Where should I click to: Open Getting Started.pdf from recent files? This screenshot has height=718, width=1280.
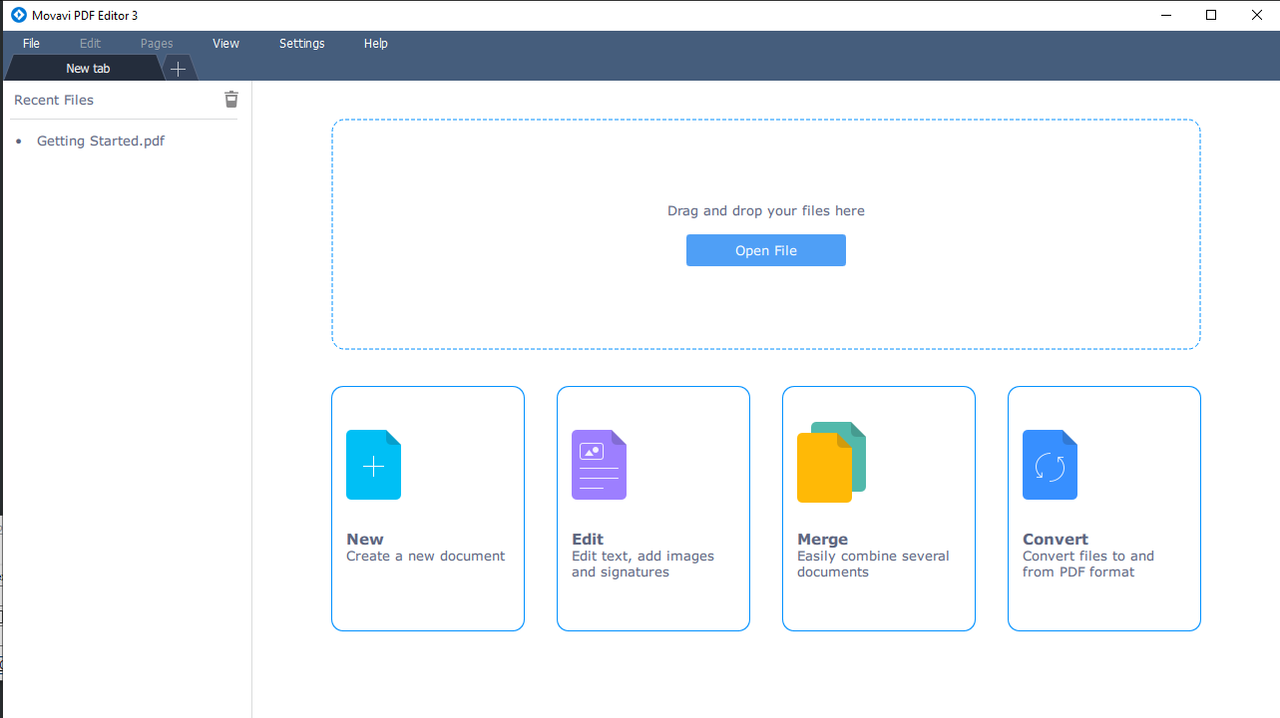(x=101, y=141)
